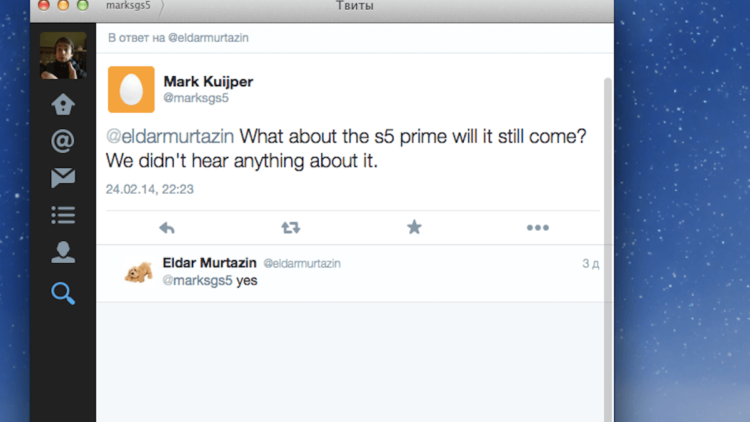The image size is (750, 422).
Task: Open Eldar Murtazin's dog avatar
Action: click(138, 272)
